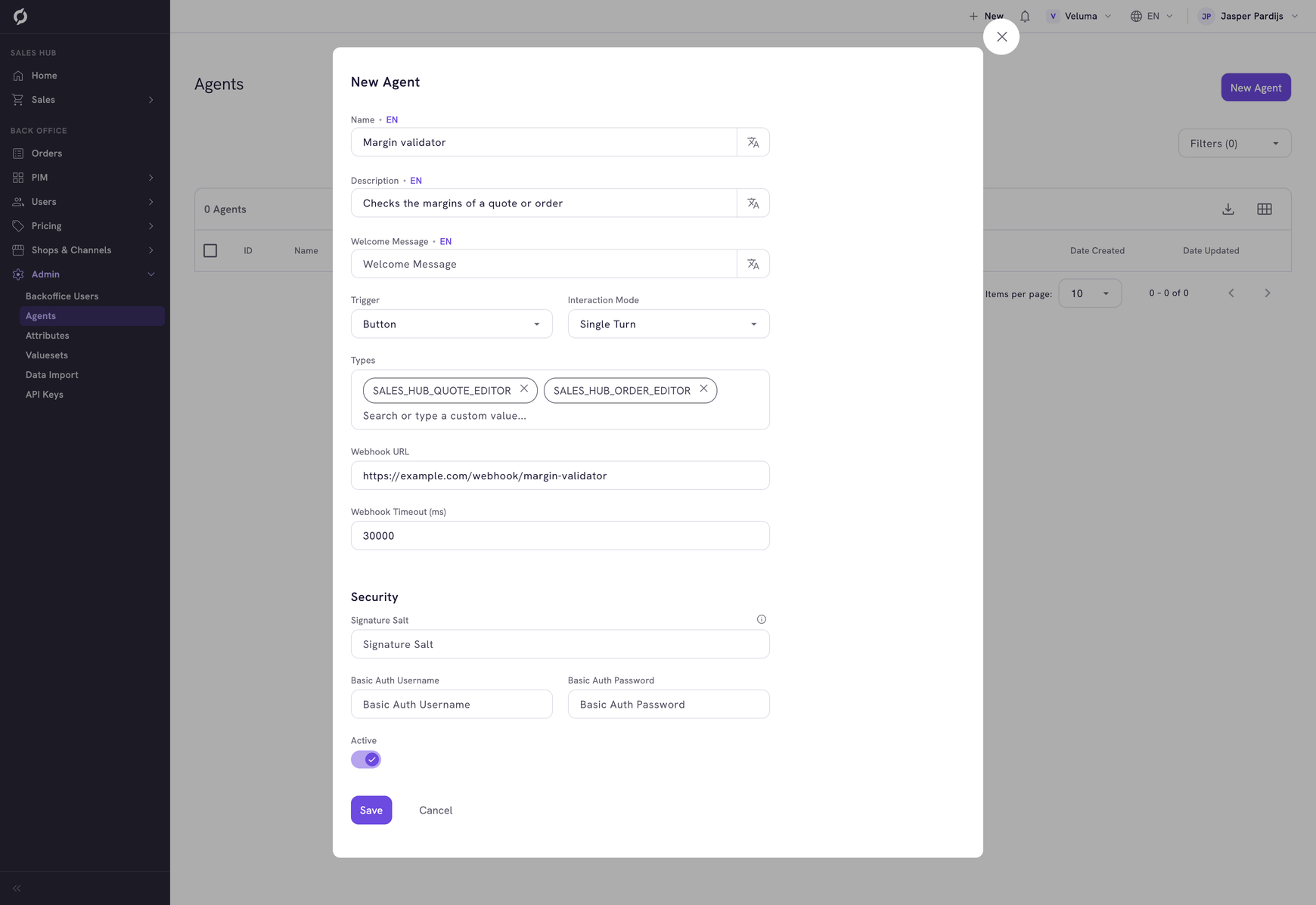Screen dimensions: 1316x905
Task: Open the Filters (0) dropdown
Action: click(1234, 144)
